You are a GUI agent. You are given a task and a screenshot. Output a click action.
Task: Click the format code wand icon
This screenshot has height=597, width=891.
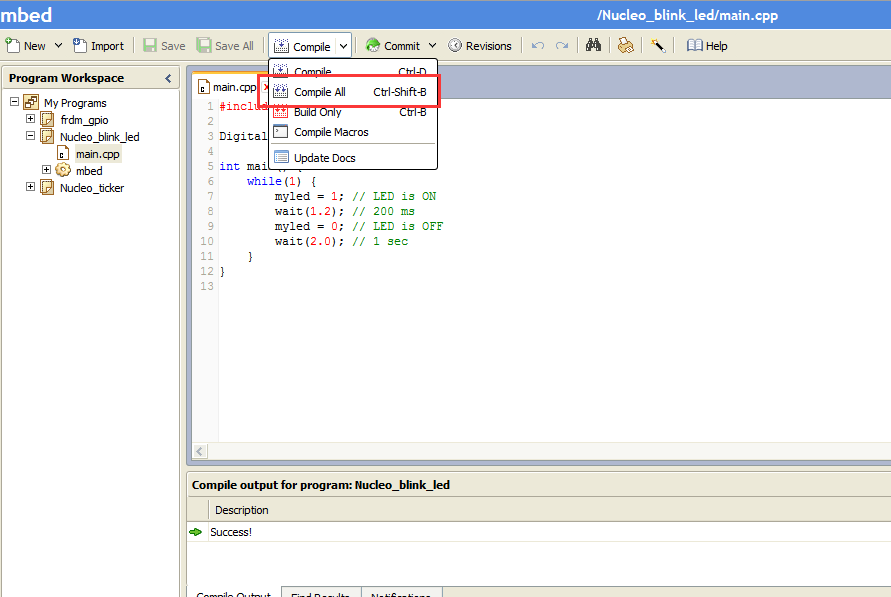tap(658, 45)
